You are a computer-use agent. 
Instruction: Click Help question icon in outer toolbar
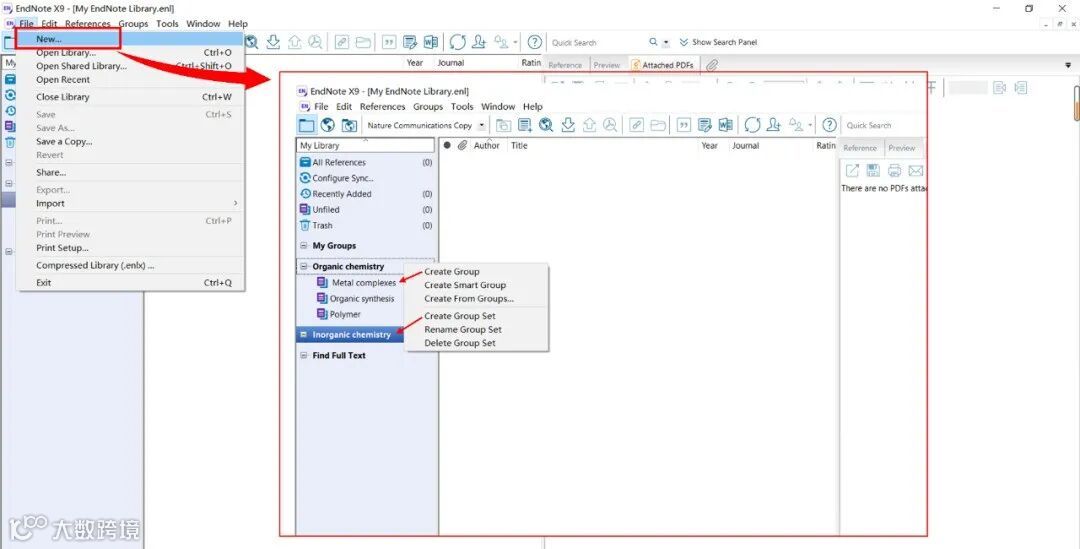(x=534, y=42)
